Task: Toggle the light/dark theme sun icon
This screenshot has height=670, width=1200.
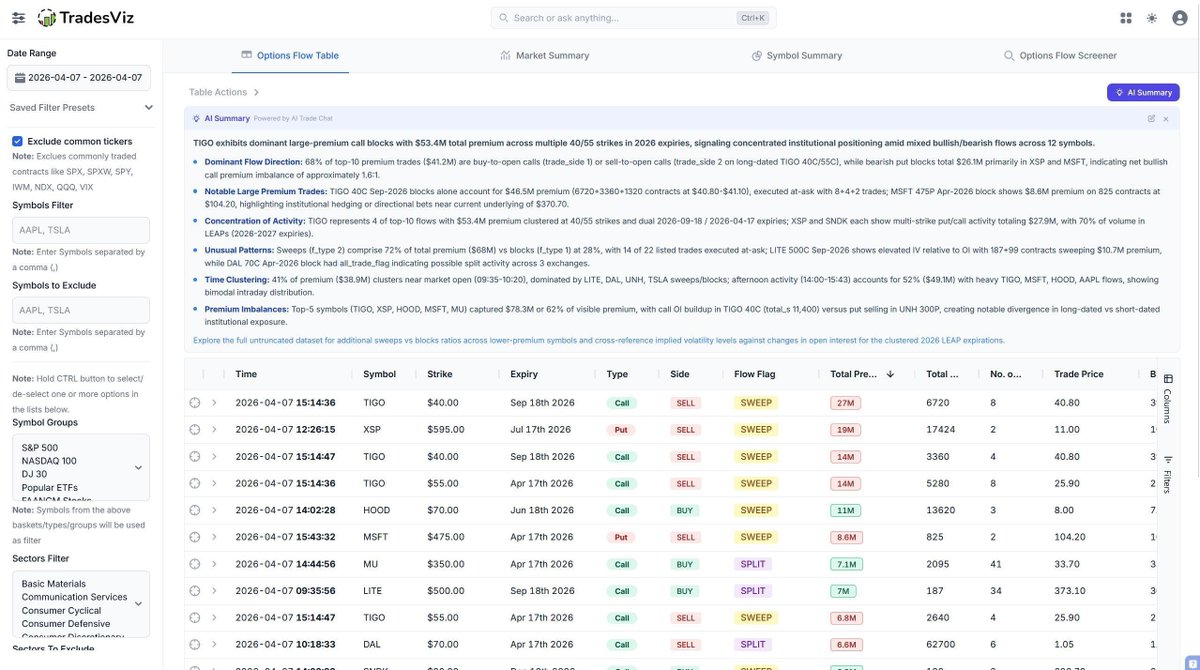Action: [x=1152, y=18]
